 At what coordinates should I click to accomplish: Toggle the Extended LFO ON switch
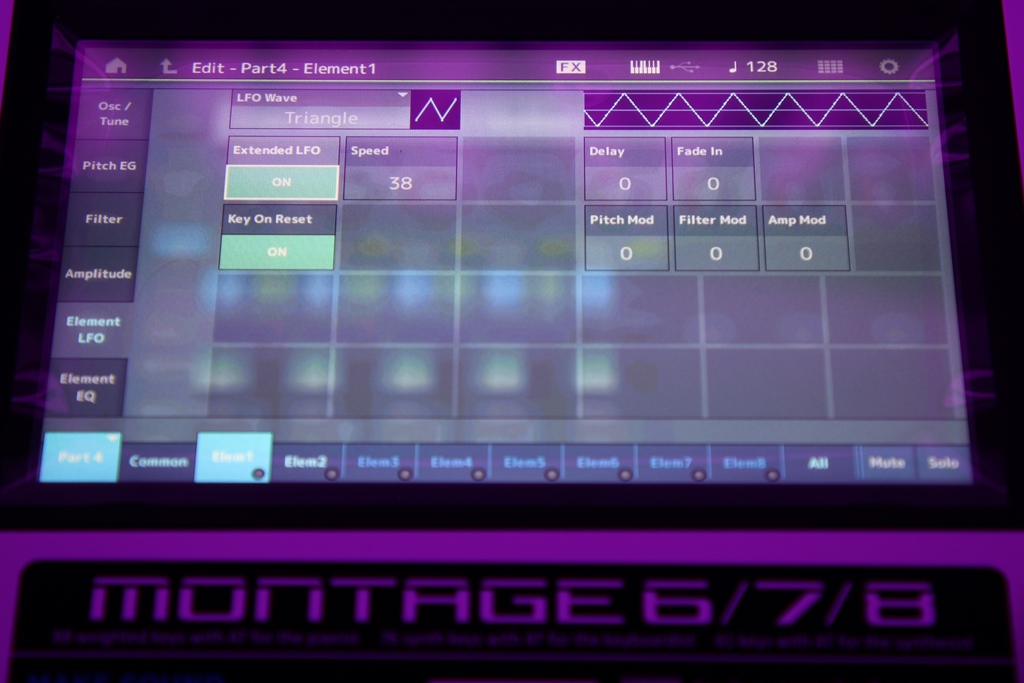tap(281, 182)
